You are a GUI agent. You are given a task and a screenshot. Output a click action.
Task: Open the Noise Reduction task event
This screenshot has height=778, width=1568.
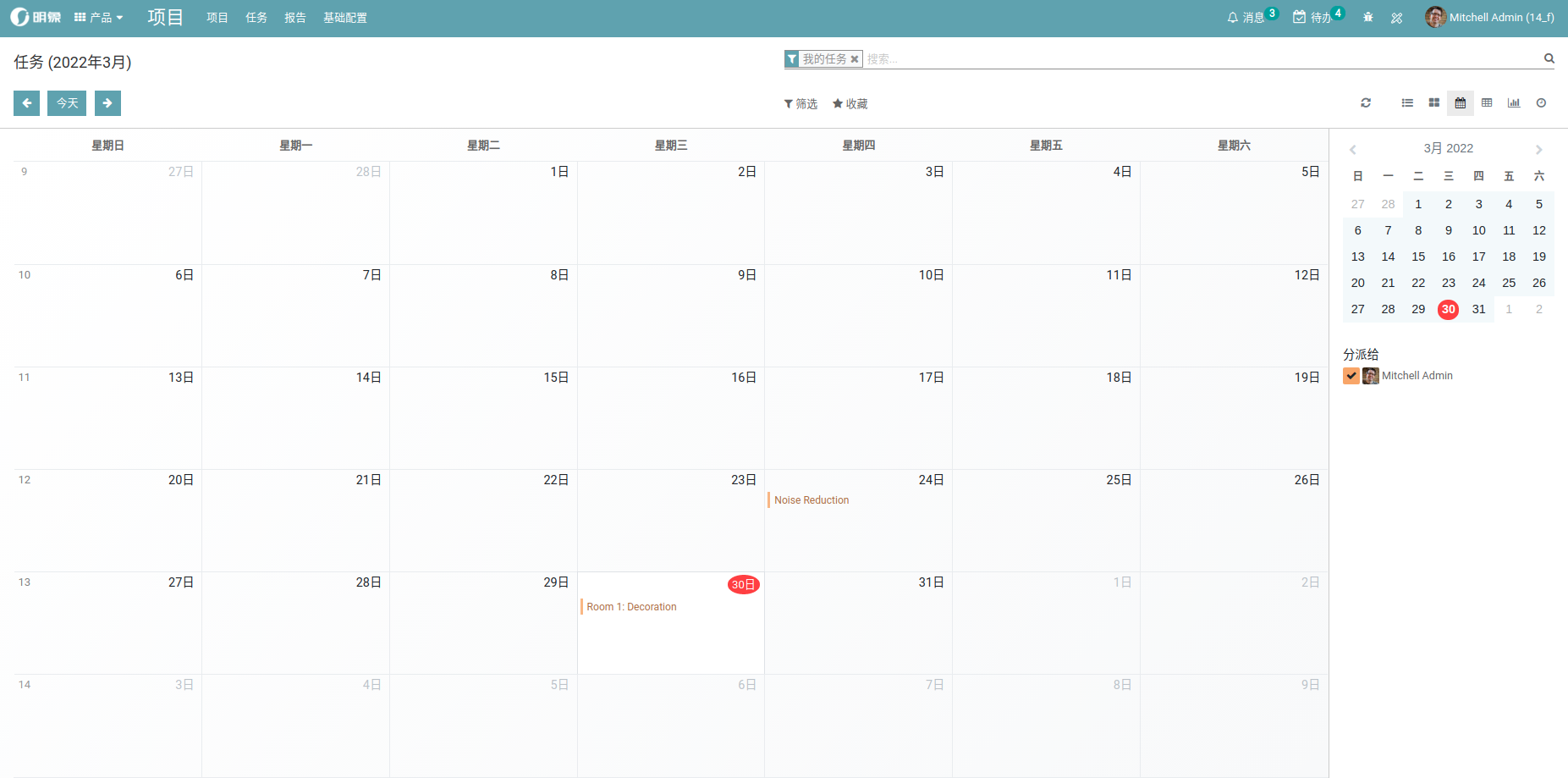[812, 500]
